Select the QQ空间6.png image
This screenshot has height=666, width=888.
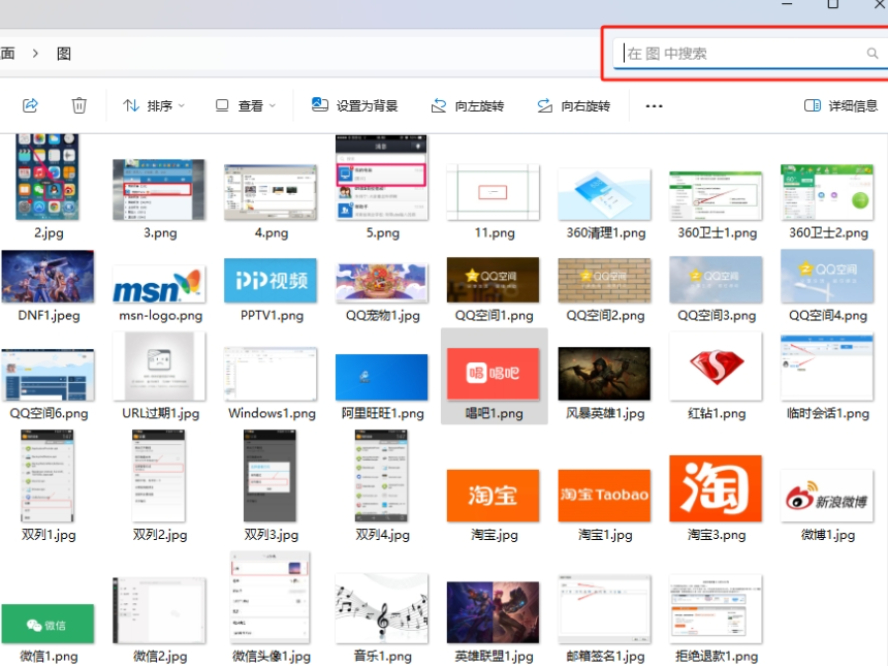[x=48, y=375]
